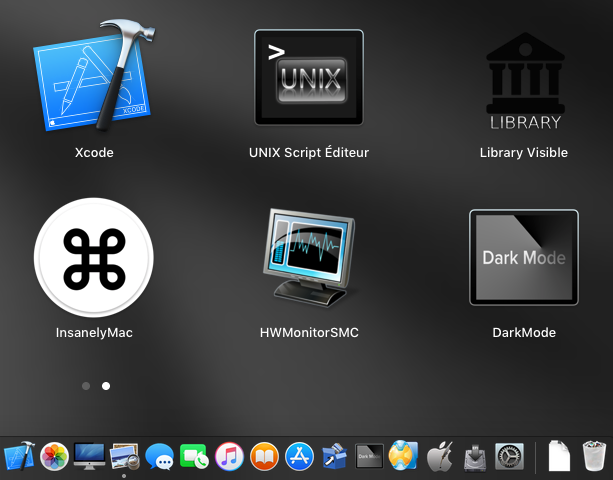The height and width of the screenshot is (480, 613).
Task: Open Photos from the Dock
Action: click(x=54, y=457)
